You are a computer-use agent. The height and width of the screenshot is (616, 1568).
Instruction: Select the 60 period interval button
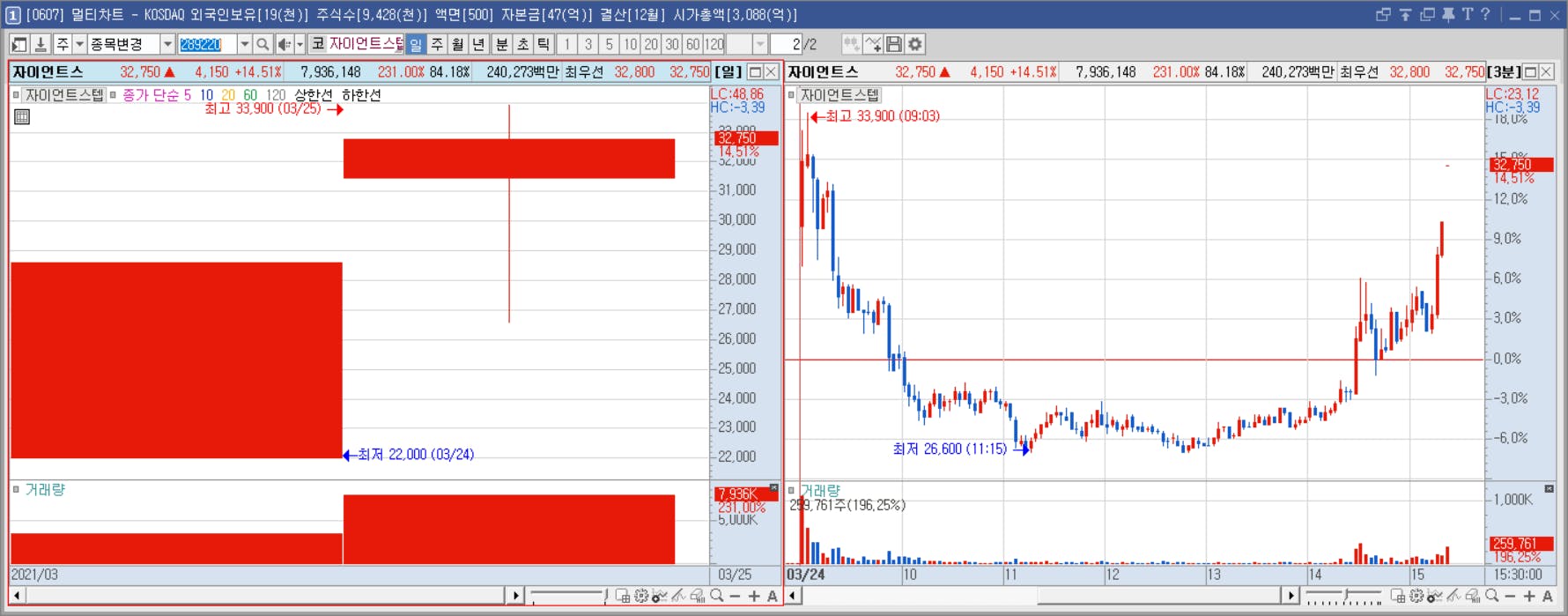tap(693, 44)
